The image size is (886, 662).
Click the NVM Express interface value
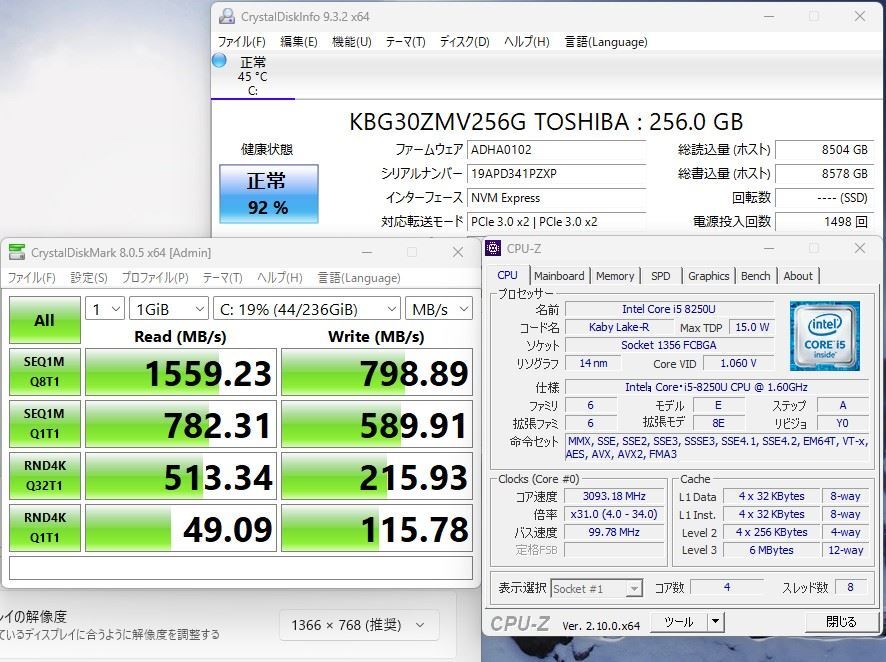click(557, 198)
